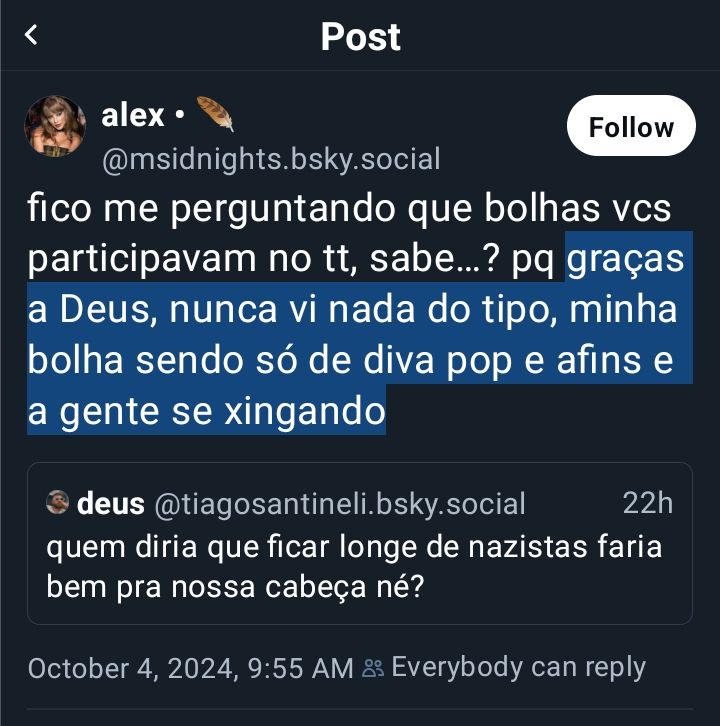Viewport: 720px width, 726px height.
Task: Open quoted post about 'longe de nazistas'
Action: [360, 544]
